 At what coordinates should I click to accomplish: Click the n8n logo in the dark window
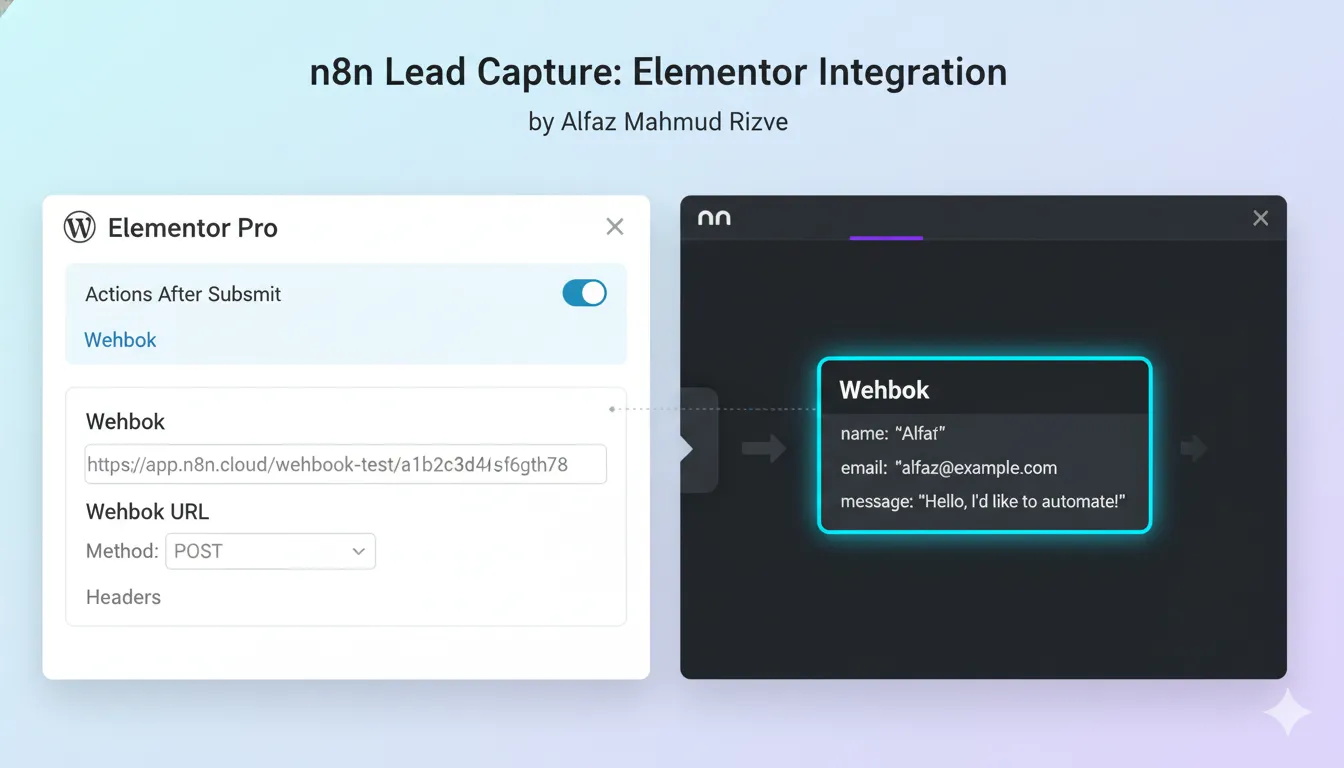point(713,218)
